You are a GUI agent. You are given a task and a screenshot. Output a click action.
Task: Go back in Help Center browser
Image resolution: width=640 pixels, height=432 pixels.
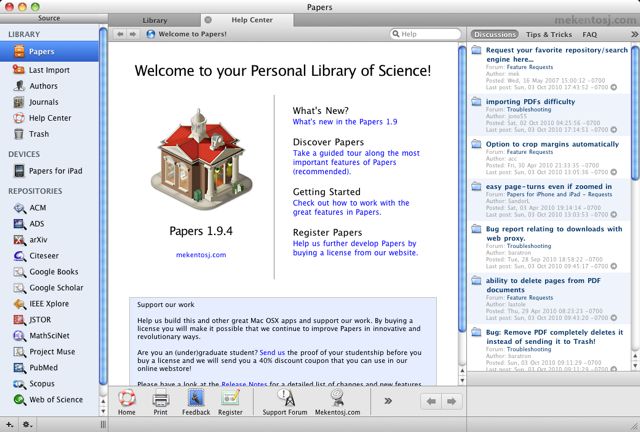(120, 34)
